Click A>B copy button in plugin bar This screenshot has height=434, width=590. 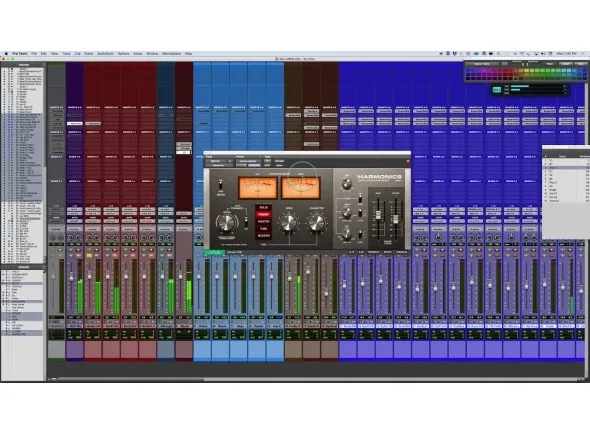click(361, 252)
